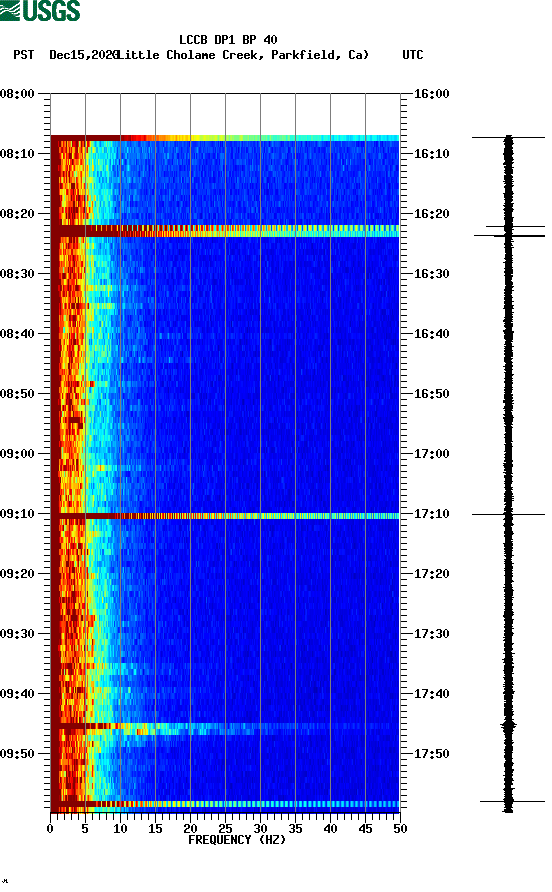Click the 25 Hz frequency axis label
The image size is (552, 892).
pos(225,829)
